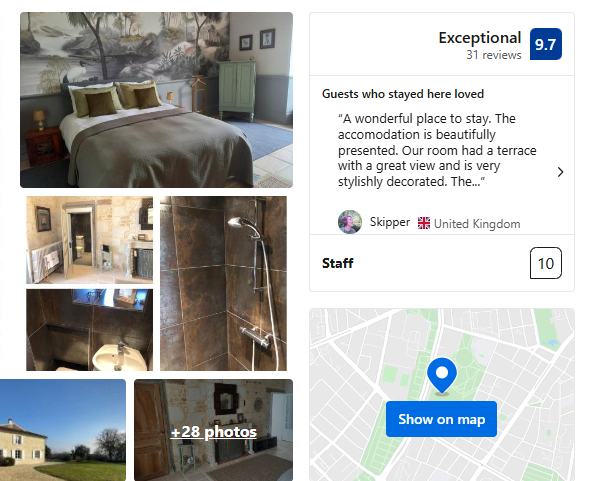This screenshot has width=612, height=481.
Task: Open the main bedroom photo
Action: pyautogui.click(x=157, y=100)
